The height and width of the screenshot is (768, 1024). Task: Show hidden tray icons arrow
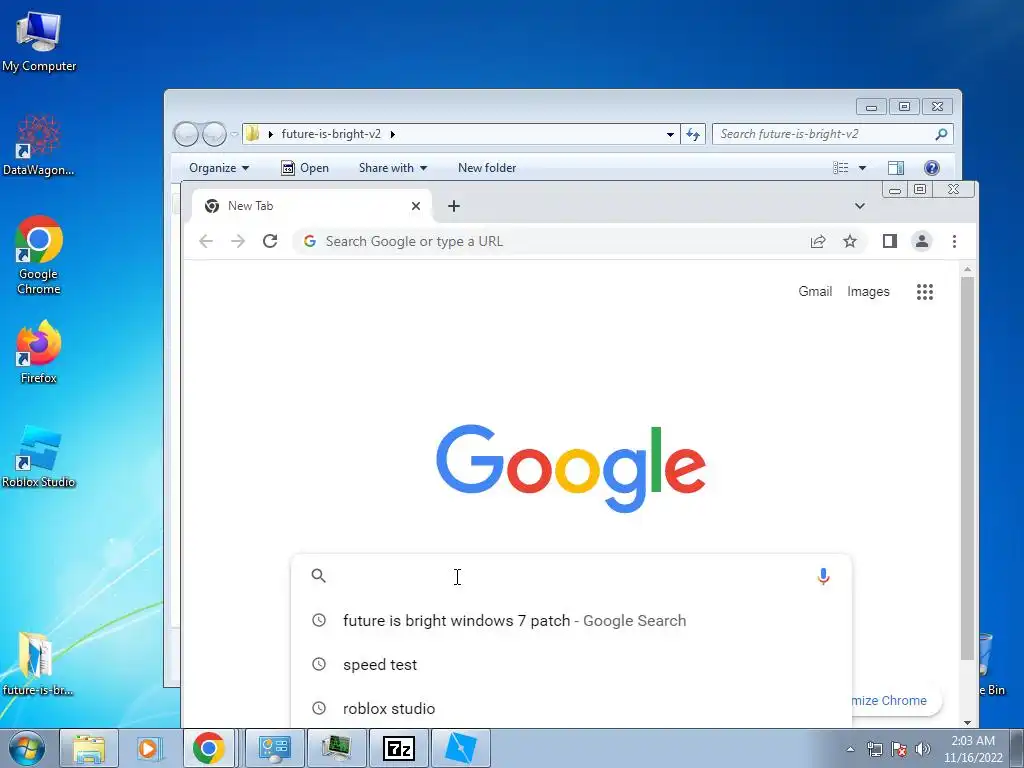(850, 749)
